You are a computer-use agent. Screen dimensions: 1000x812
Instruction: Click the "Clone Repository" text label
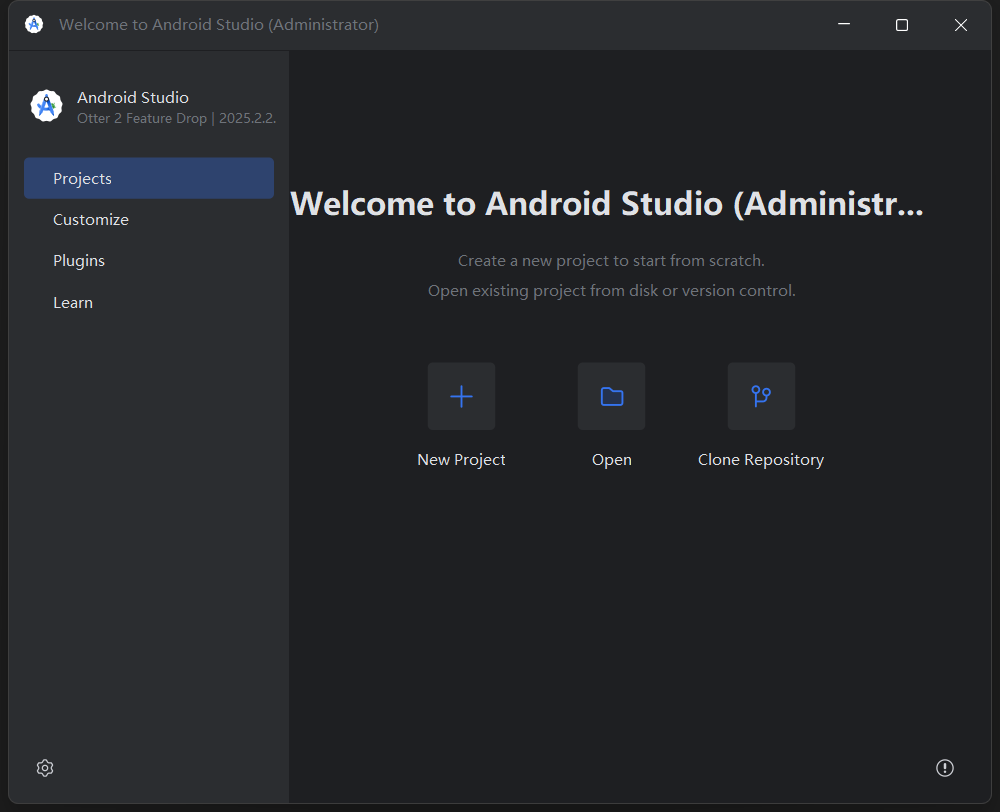pos(761,460)
